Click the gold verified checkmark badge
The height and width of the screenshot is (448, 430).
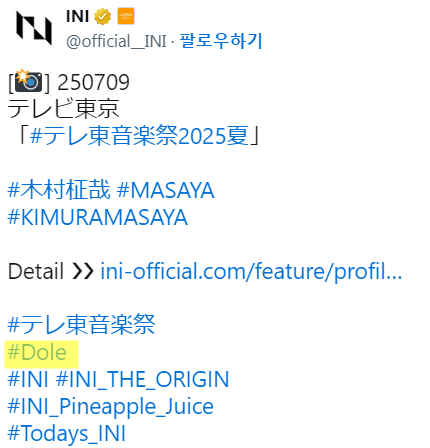(102, 17)
